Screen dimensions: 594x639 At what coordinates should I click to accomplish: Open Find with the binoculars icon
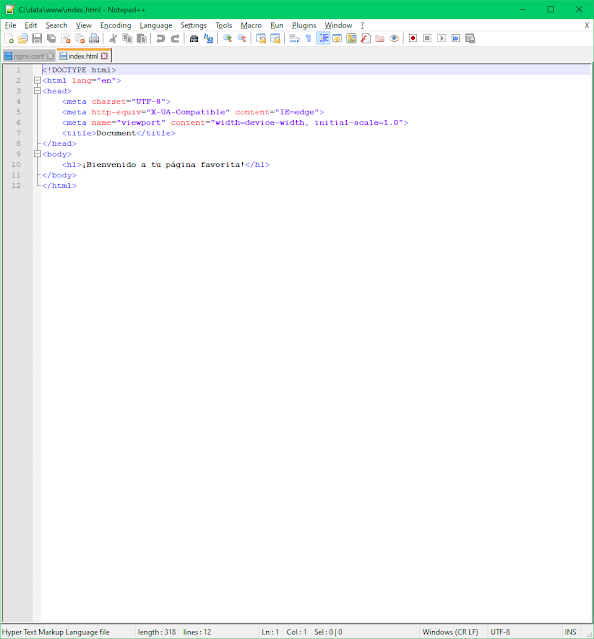click(194, 39)
